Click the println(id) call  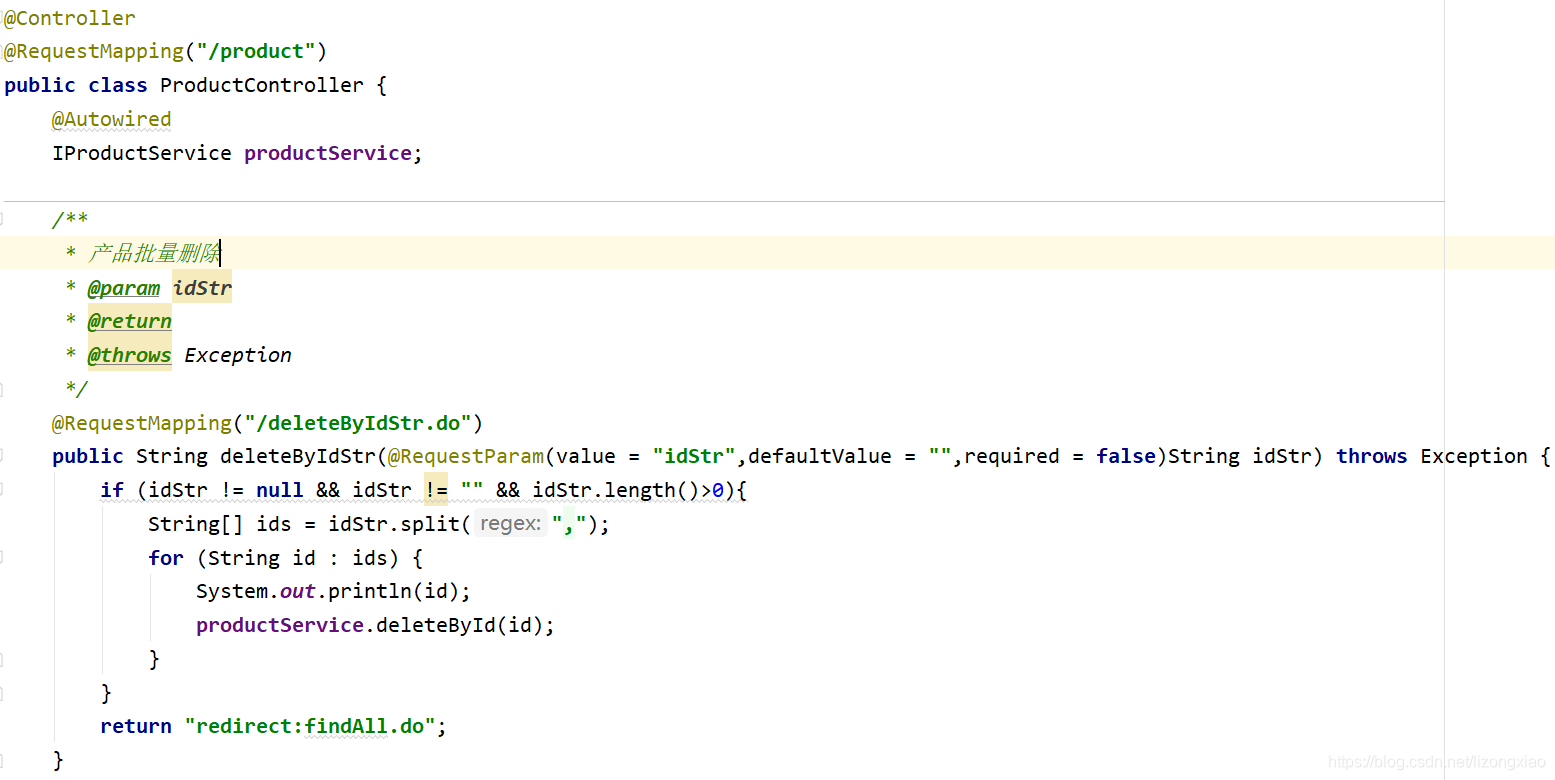[x=394, y=591]
